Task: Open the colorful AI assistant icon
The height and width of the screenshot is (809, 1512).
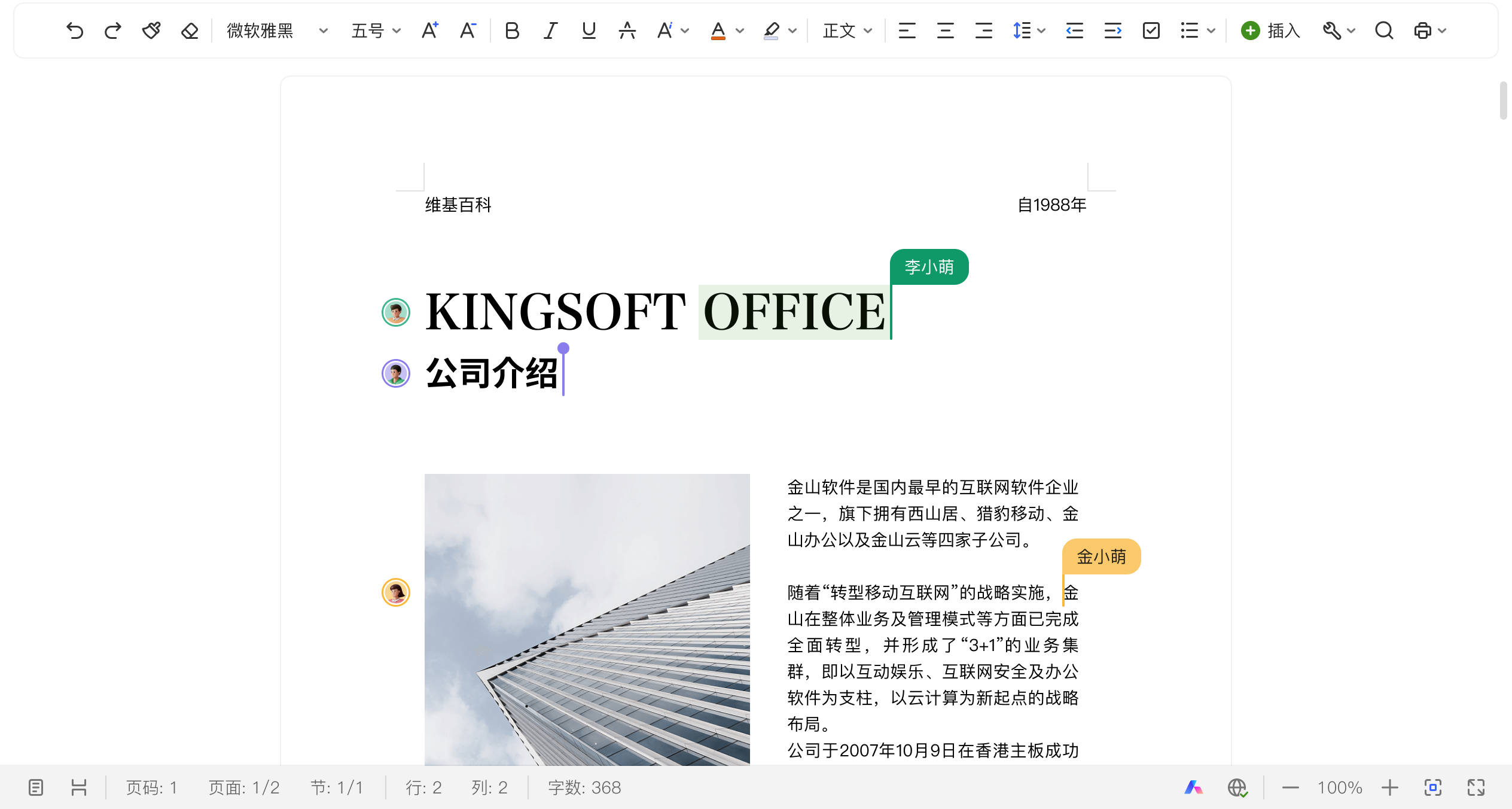Action: [x=1194, y=787]
